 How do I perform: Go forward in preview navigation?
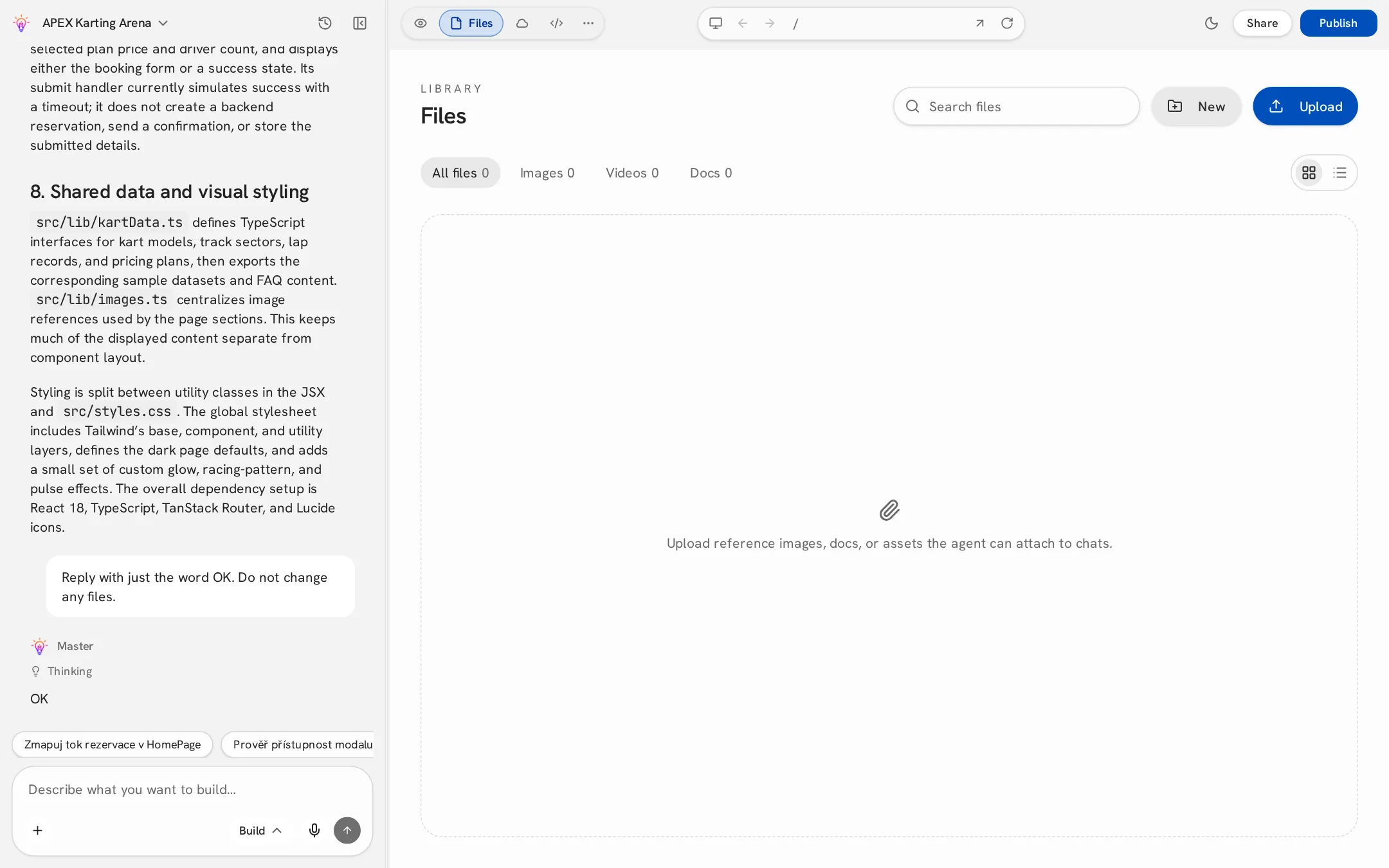[770, 23]
